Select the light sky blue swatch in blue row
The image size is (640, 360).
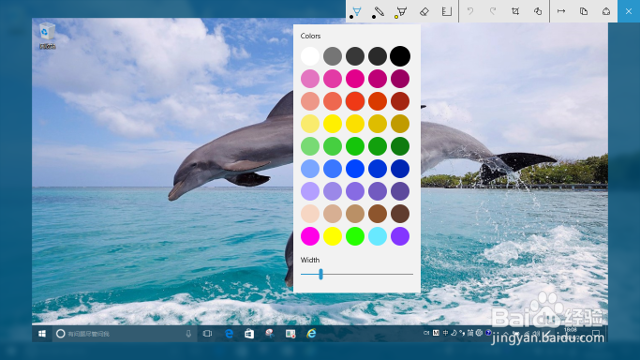tap(310, 169)
